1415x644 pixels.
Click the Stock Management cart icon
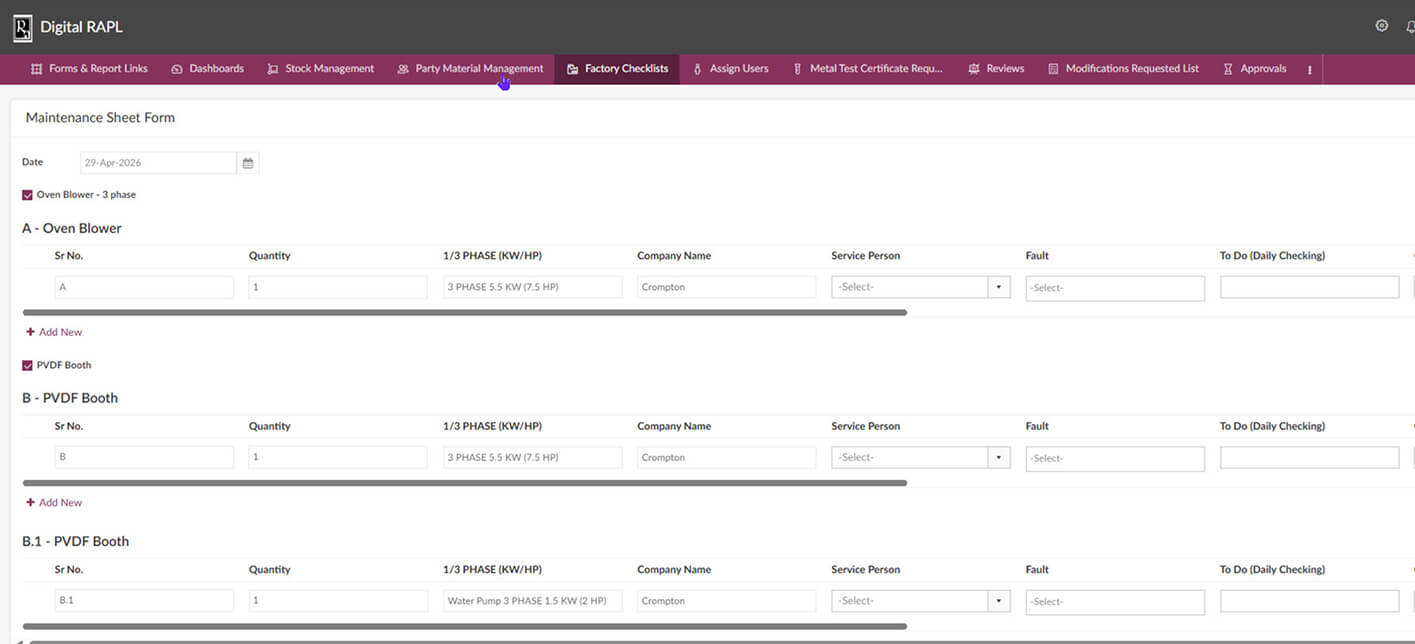click(273, 69)
